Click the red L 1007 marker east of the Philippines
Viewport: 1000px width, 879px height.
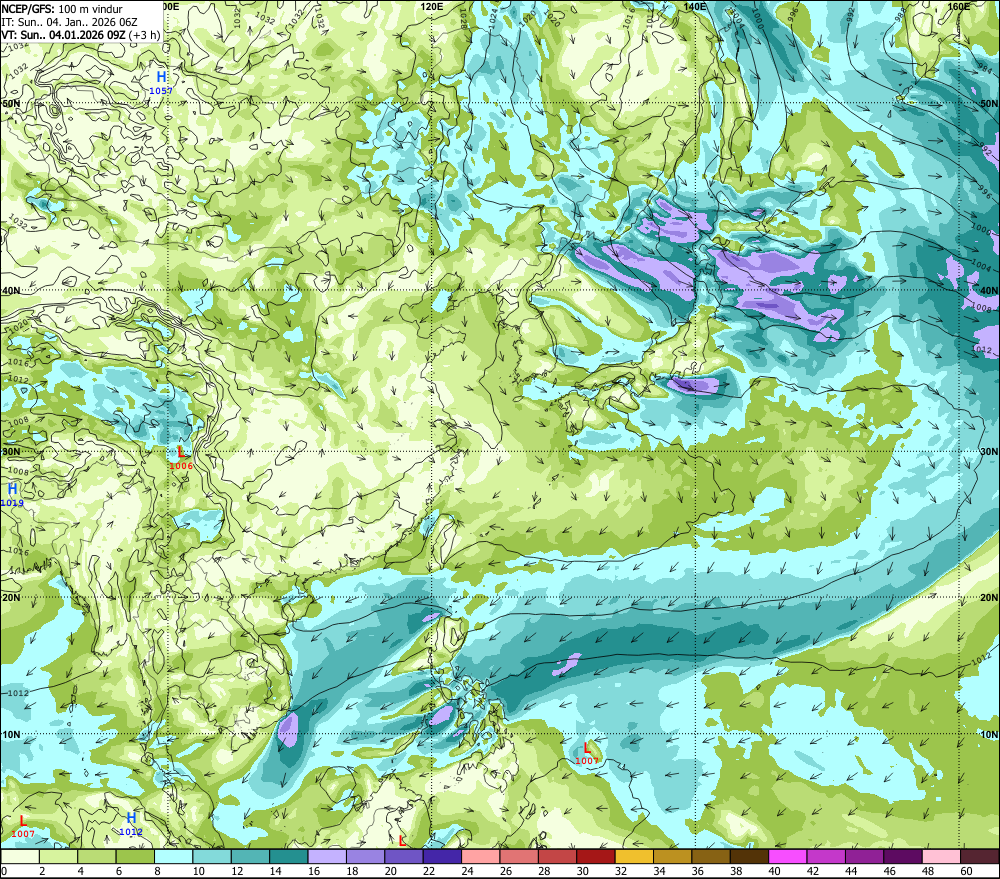coord(587,748)
